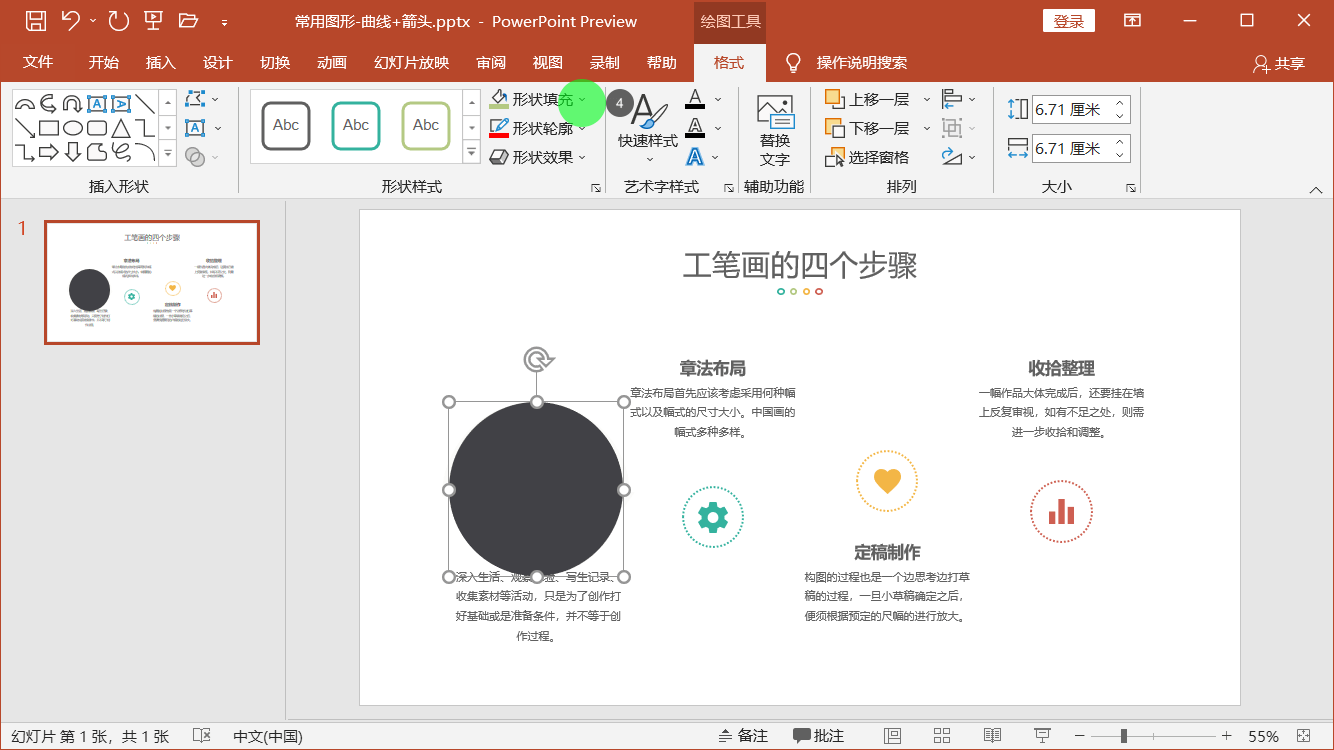Toggle Comments (批注) pane in status bar
The height and width of the screenshot is (750, 1334).
coord(819,736)
